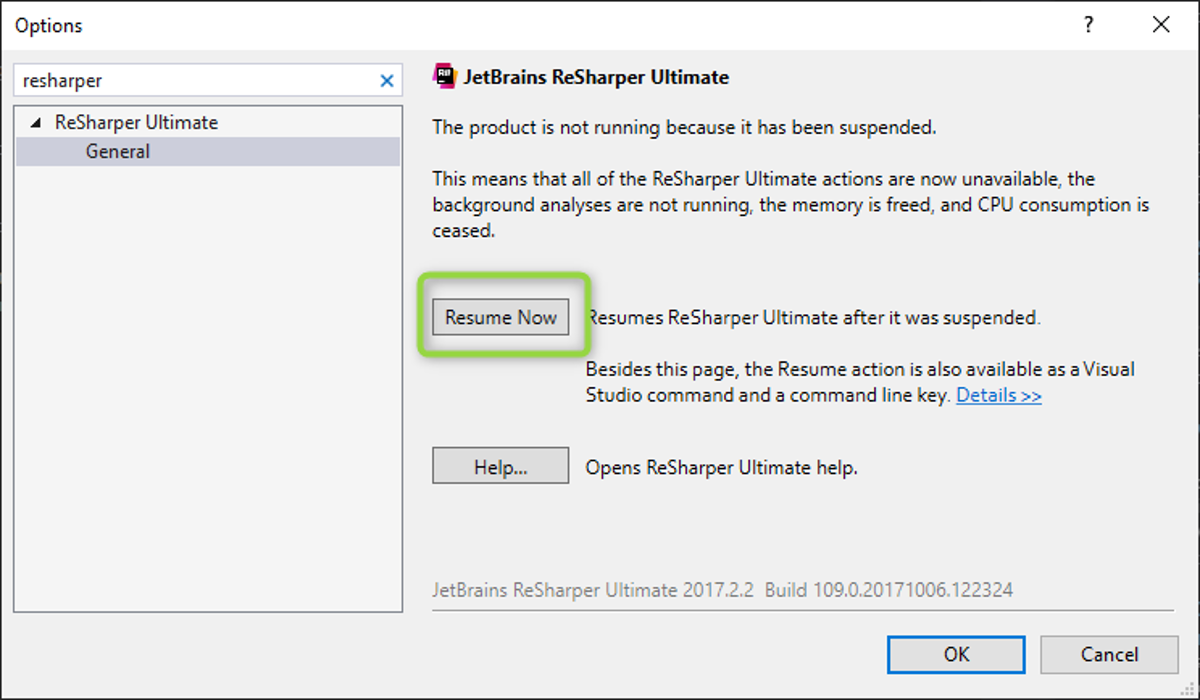The height and width of the screenshot is (700, 1200).
Task: Select the General tree item
Action: click(x=118, y=152)
